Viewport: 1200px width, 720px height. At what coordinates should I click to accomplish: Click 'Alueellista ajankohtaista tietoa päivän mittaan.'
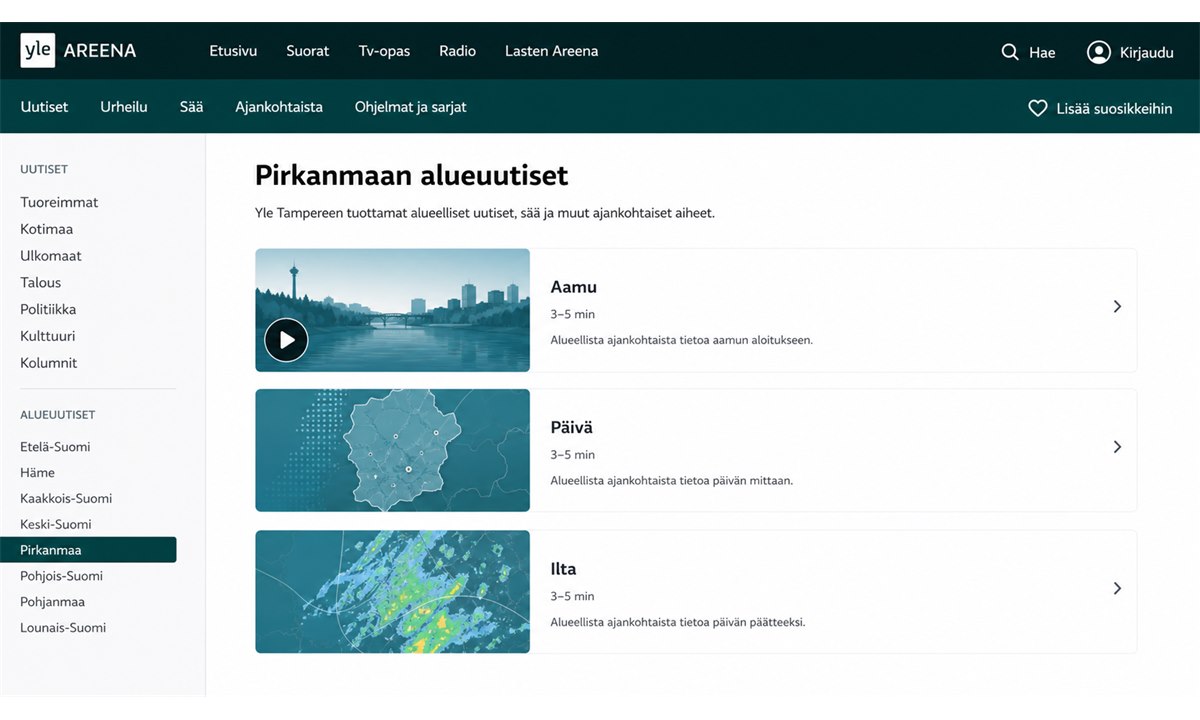671,481
